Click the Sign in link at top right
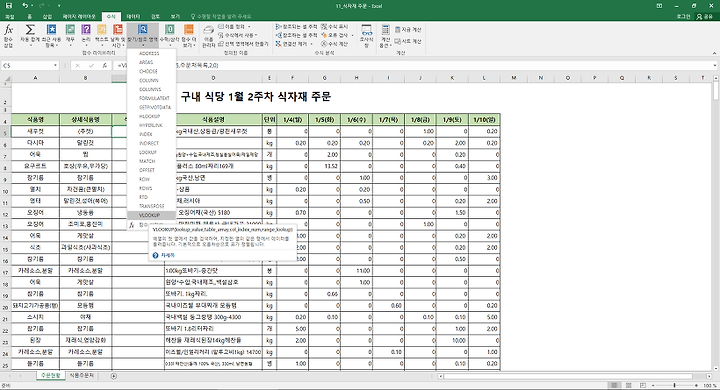720x390 pixels. 684,17
